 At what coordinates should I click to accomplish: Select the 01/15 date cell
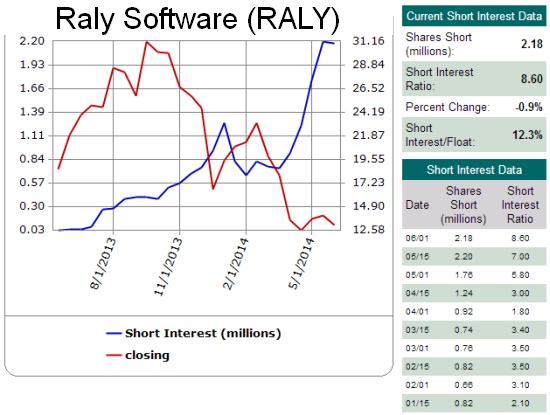coord(417,403)
